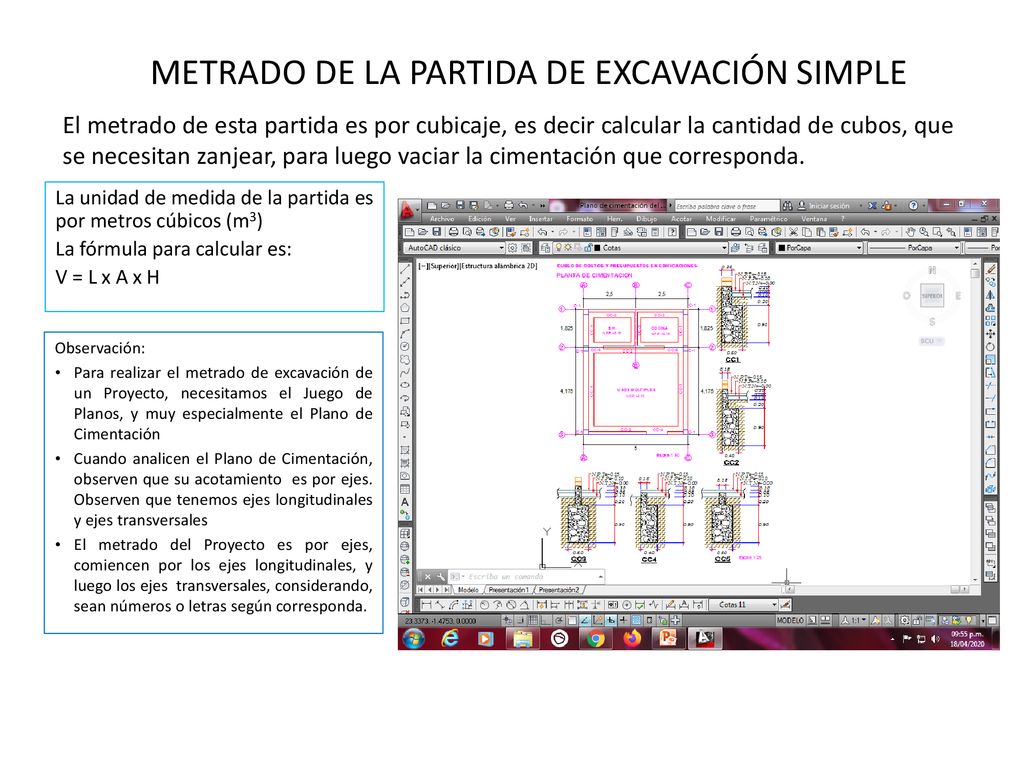Open the Cotas layer dropdown

(x=641, y=248)
